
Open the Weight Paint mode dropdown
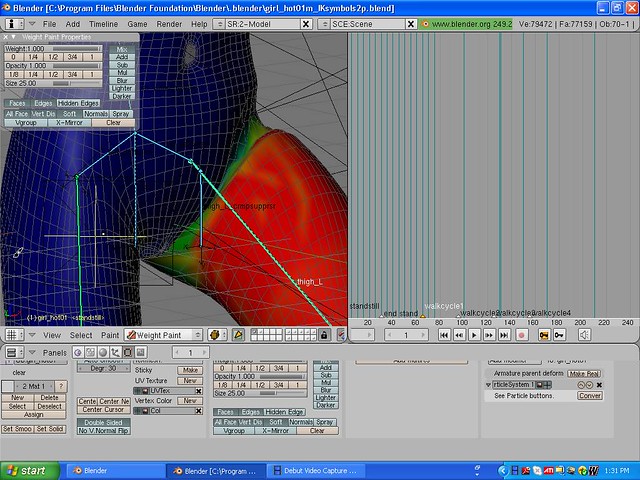[164, 336]
